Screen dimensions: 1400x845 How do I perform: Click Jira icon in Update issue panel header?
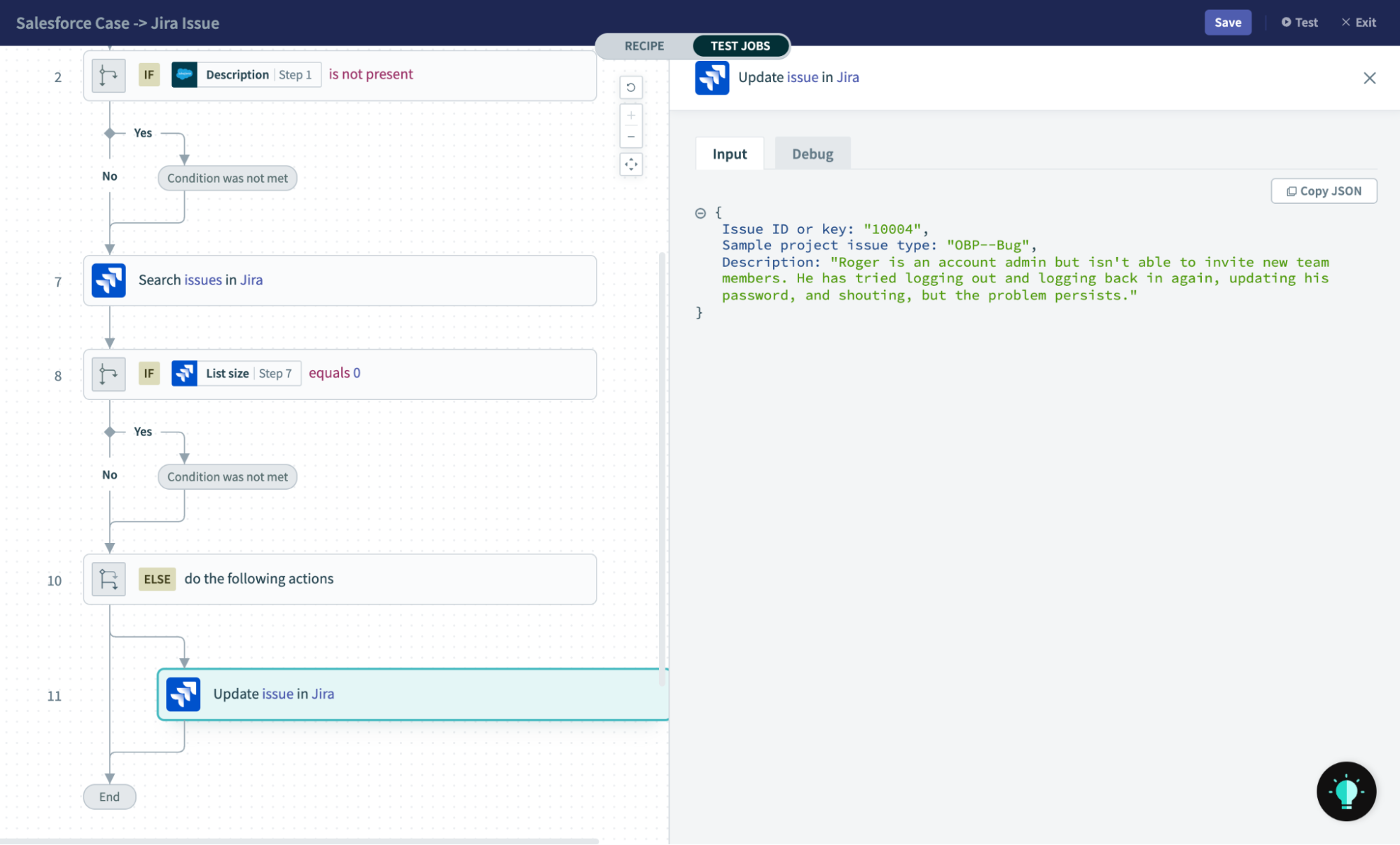pyautogui.click(x=712, y=78)
